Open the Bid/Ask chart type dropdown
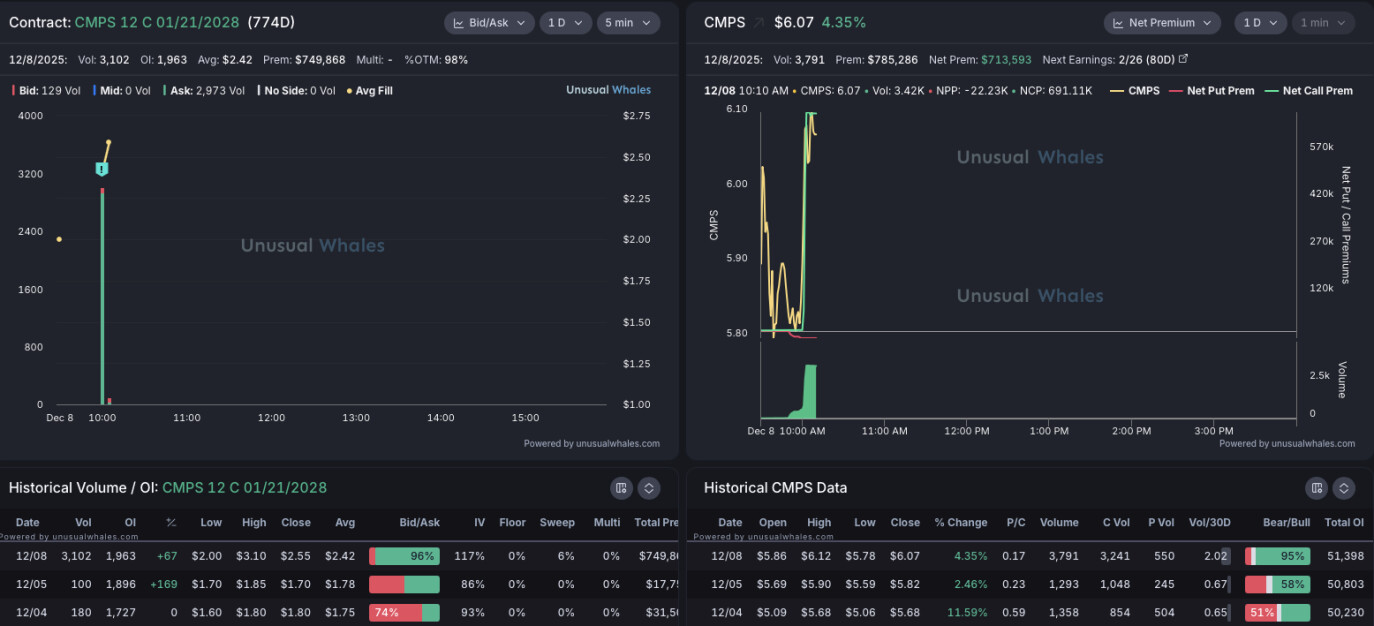 (x=488, y=23)
